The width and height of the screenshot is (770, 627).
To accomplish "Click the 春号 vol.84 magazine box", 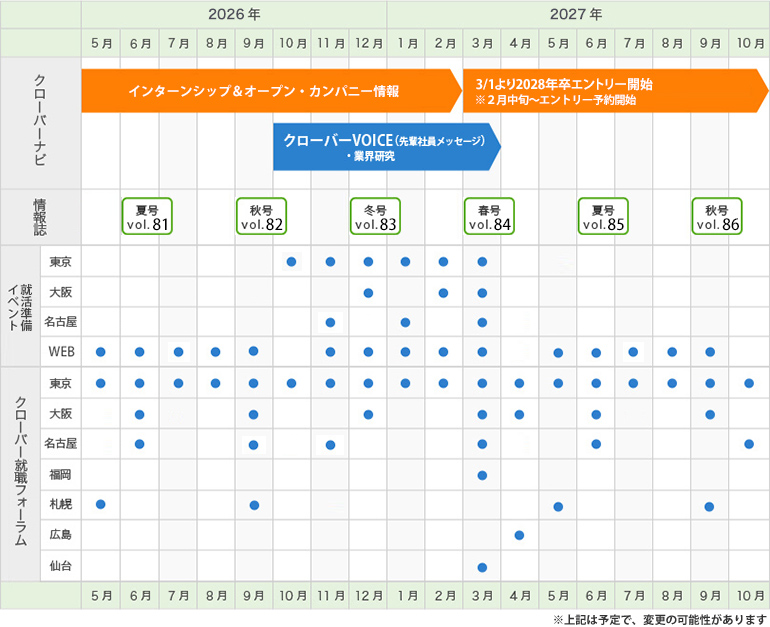I will (489, 217).
